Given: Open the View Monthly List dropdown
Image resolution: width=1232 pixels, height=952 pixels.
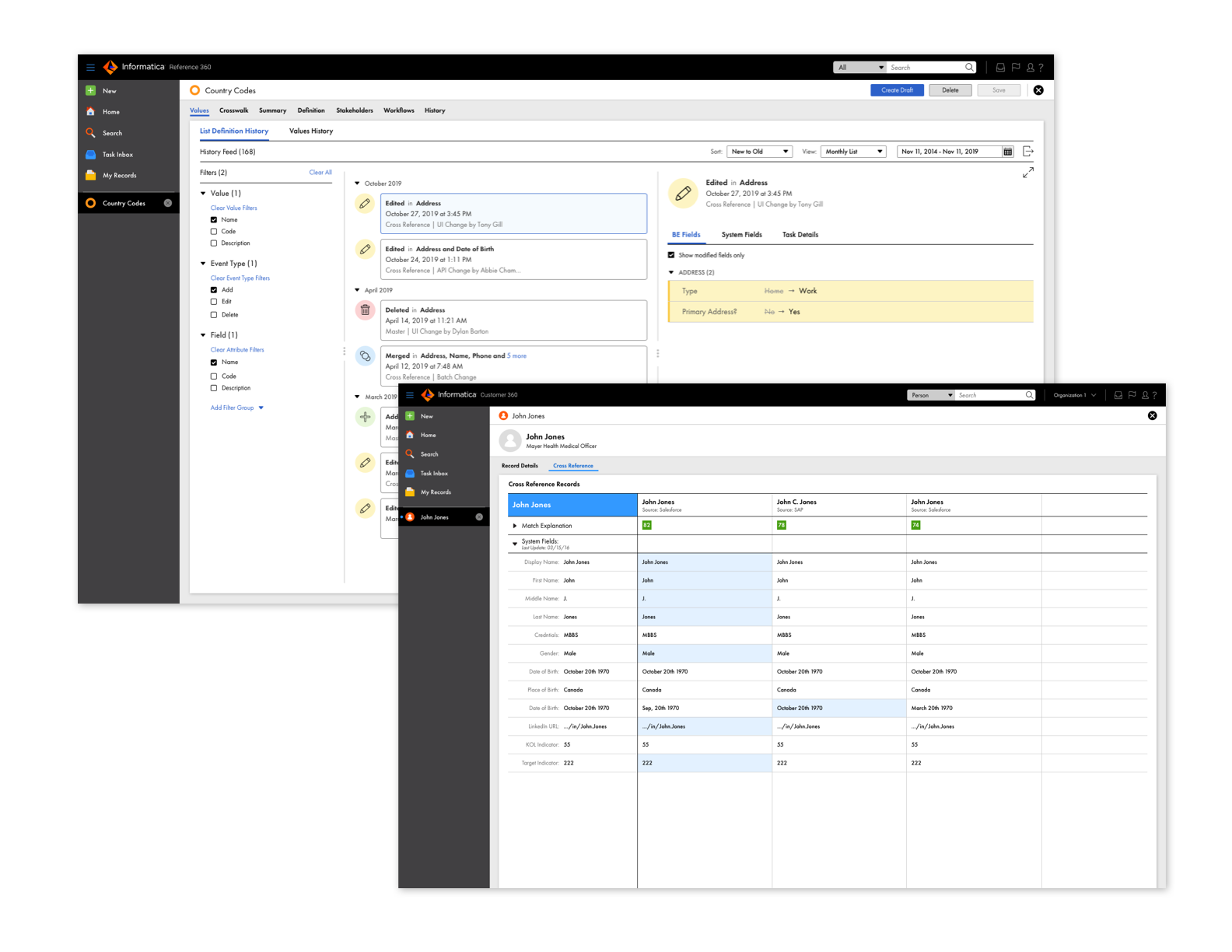Looking at the screenshot, I should pyautogui.click(x=854, y=152).
